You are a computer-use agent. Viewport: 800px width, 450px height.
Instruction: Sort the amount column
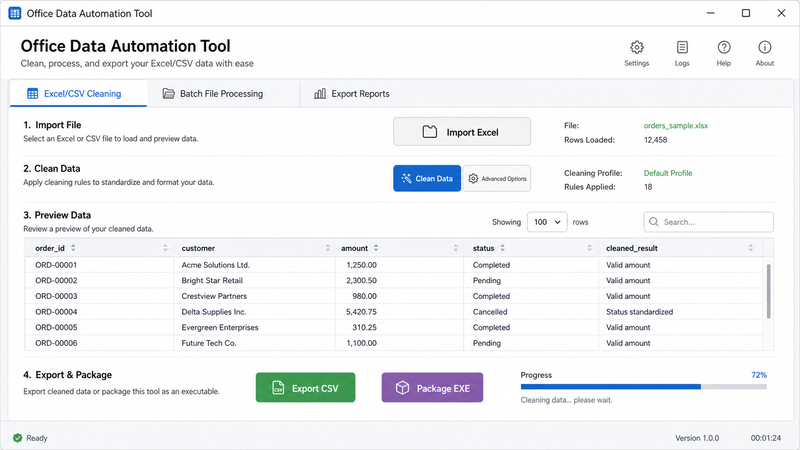376,248
